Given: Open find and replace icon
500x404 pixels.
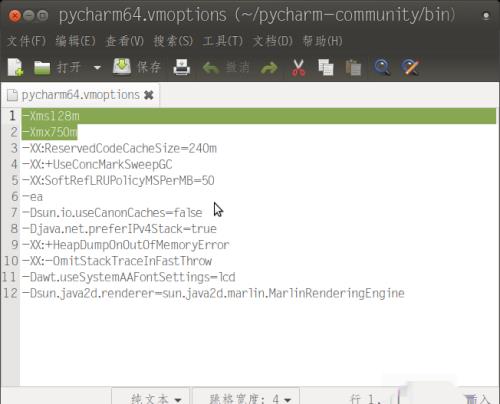Looking at the screenshot, I should click(x=410, y=67).
